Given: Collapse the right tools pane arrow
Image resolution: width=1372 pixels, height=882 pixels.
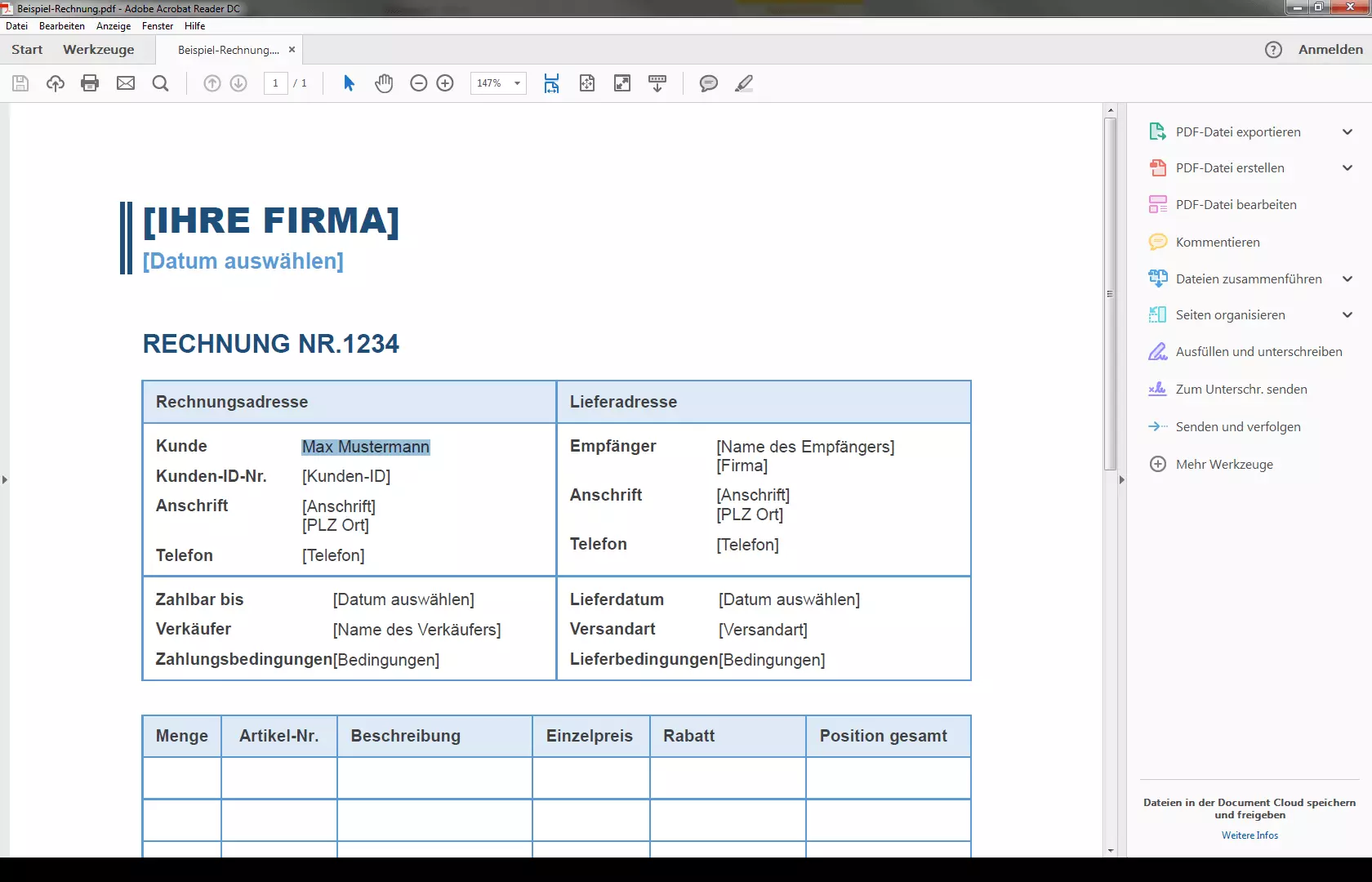Looking at the screenshot, I should click(1122, 479).
